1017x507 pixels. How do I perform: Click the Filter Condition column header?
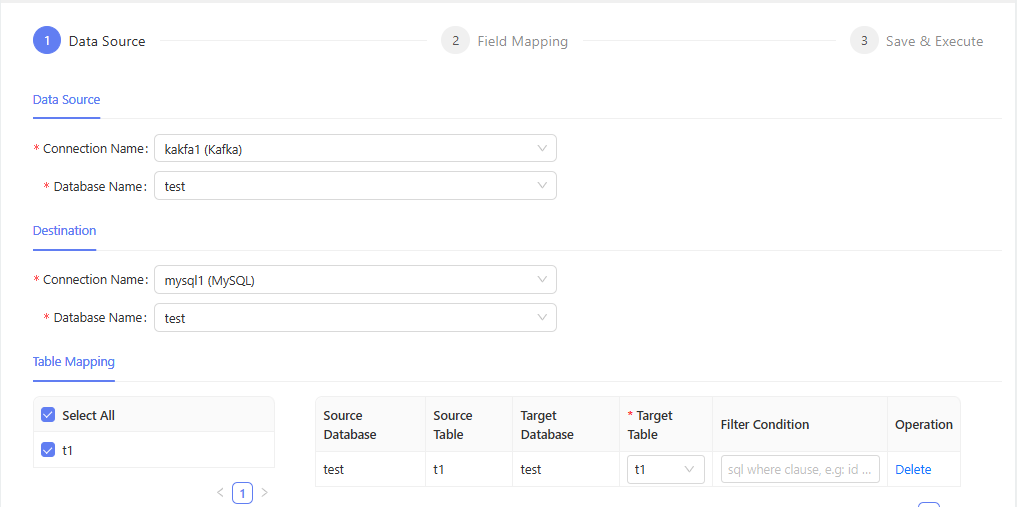765,425
